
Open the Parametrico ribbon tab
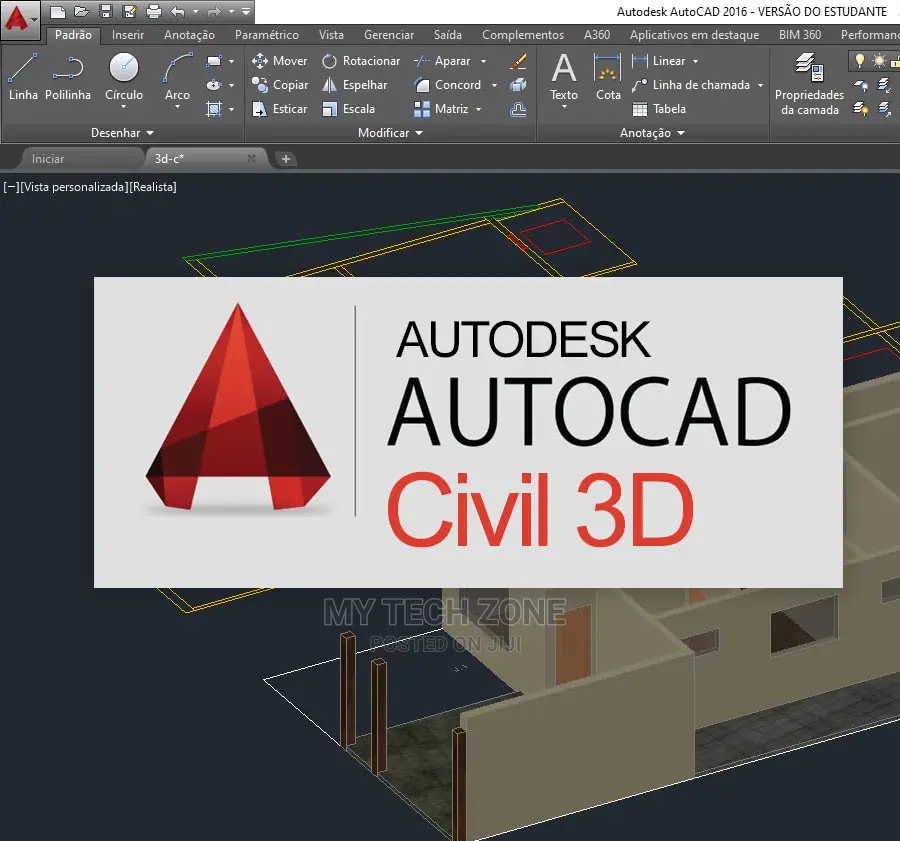click(x=267, y=34)
